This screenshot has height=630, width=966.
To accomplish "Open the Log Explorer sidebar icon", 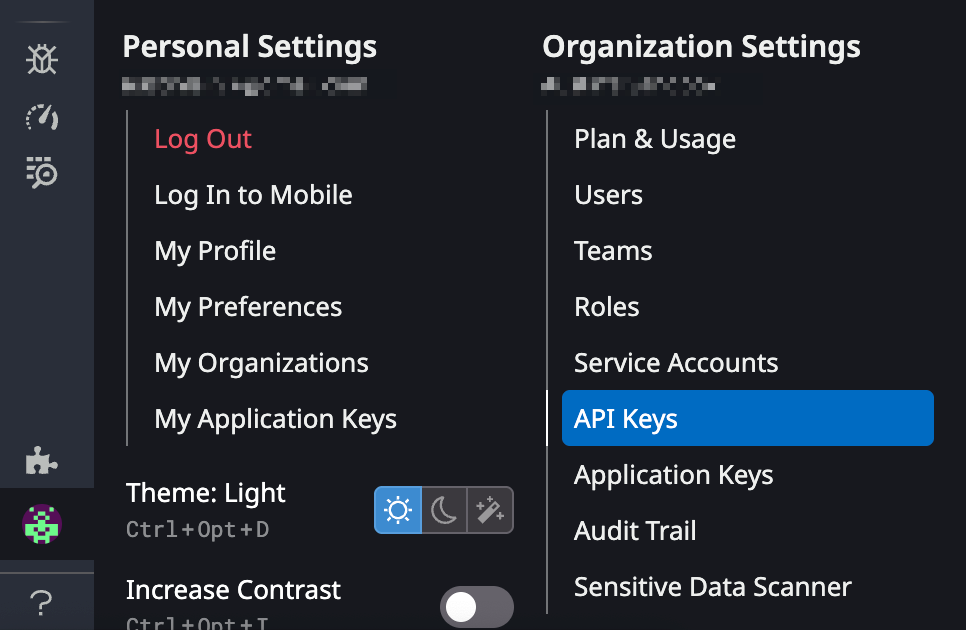I will coord(41,173).
